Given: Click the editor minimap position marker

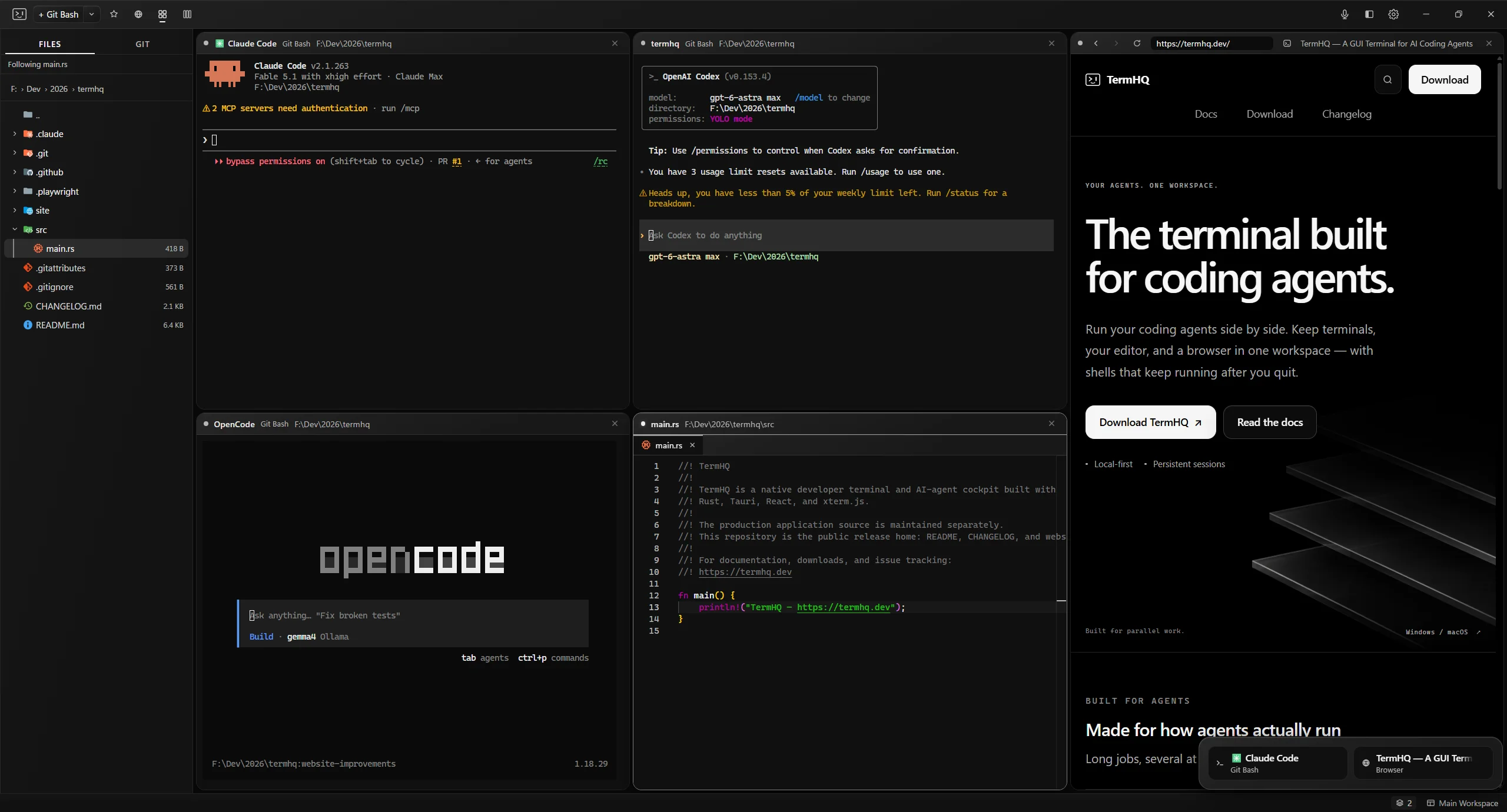Looking at the screenshot, I should click(x=1061, y=601).
